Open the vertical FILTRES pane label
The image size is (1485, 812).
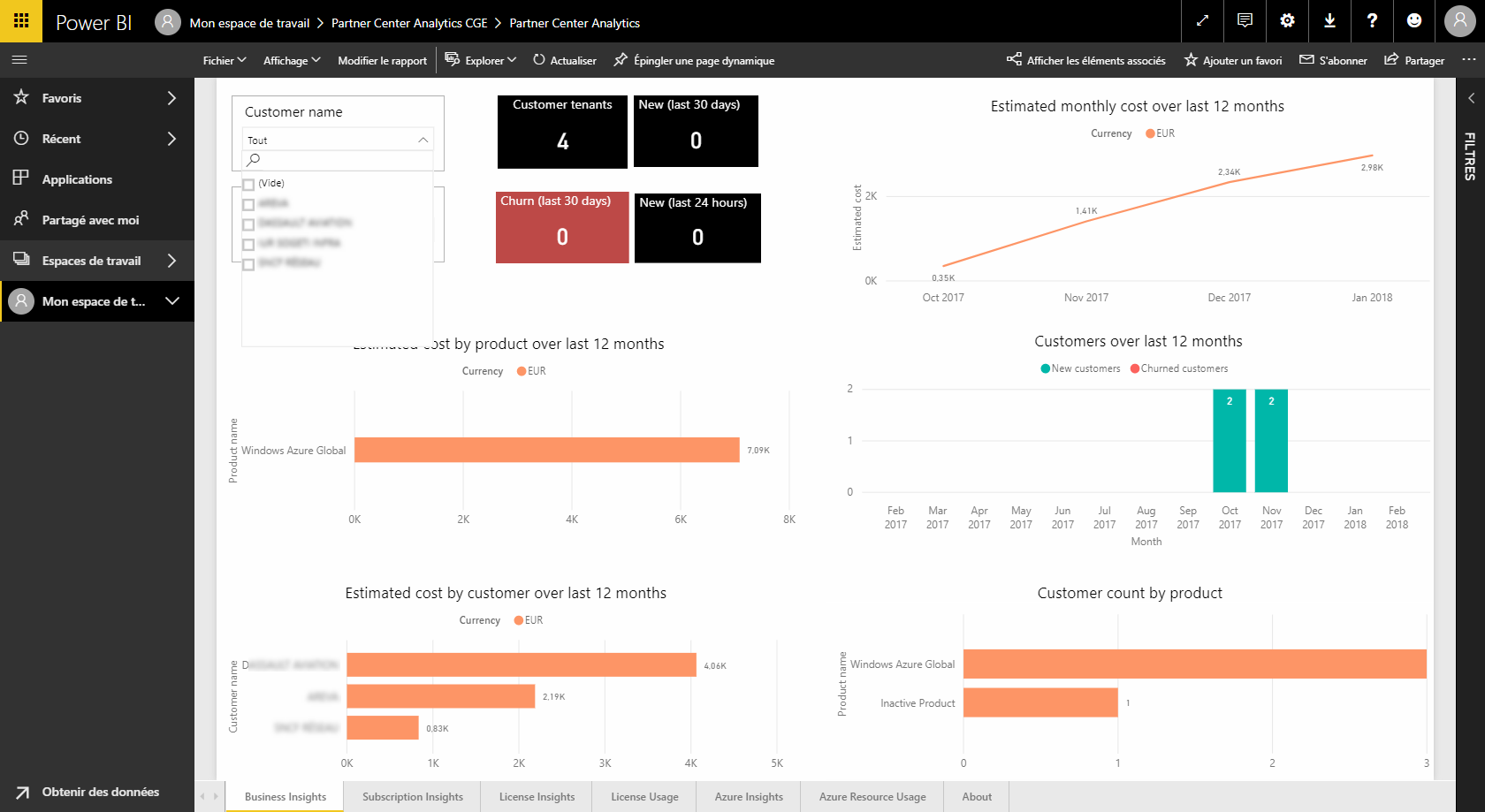[x=1470, y=156]
